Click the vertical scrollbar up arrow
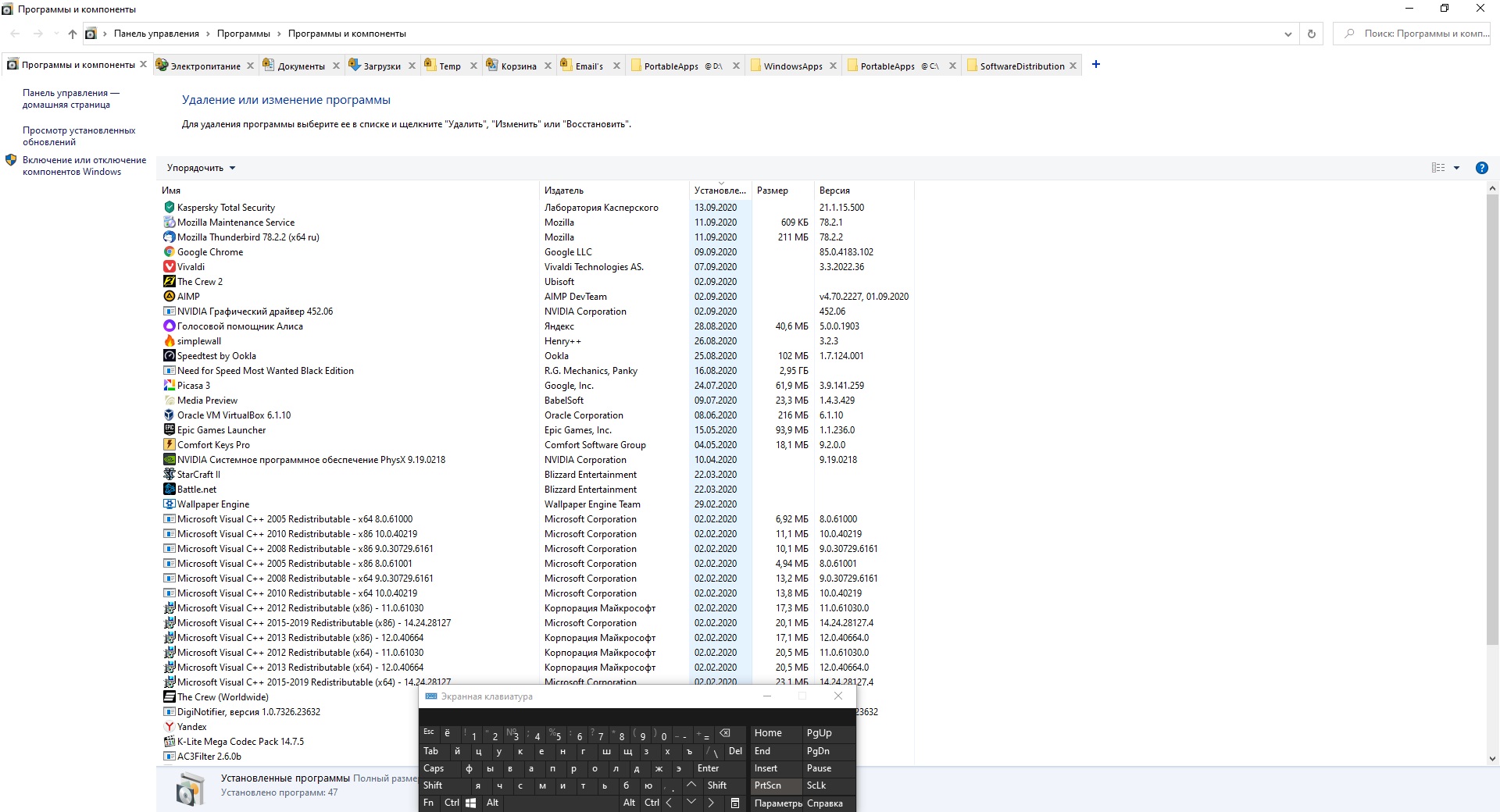 tap(1492, 188)
